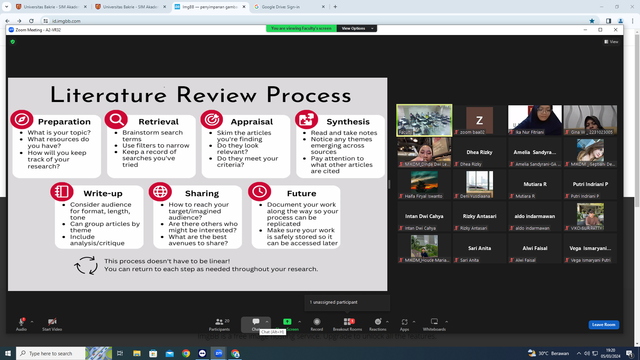Bookmark this page with Chrome's star icon
This screenshot has height=360, width=640.
click(x=592, y=21)
